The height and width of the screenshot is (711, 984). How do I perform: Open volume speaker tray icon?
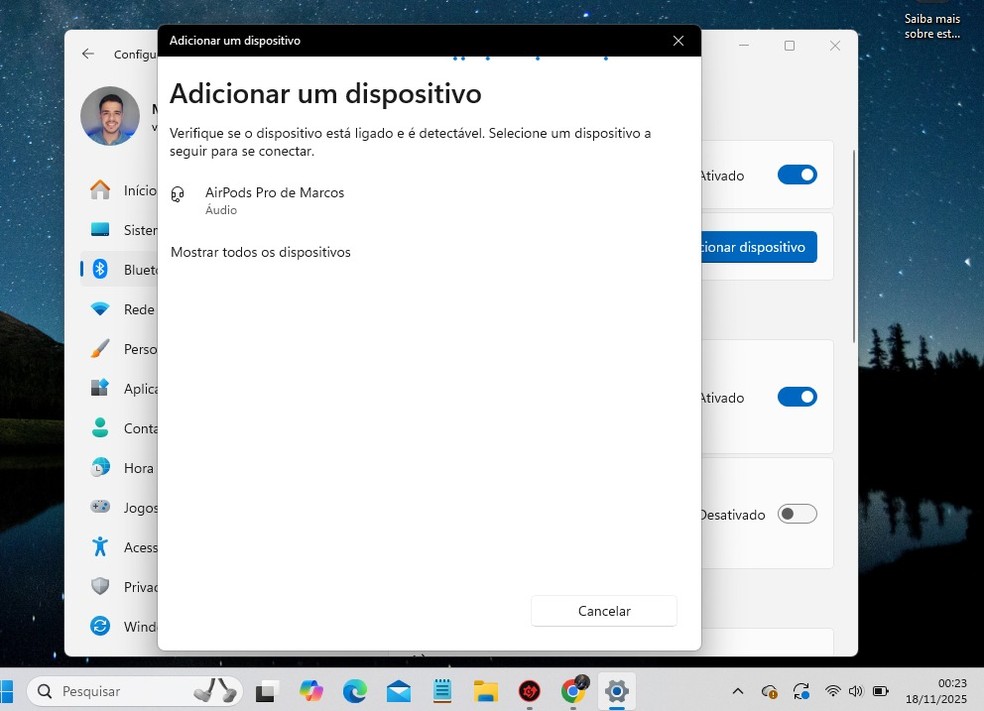856,691
